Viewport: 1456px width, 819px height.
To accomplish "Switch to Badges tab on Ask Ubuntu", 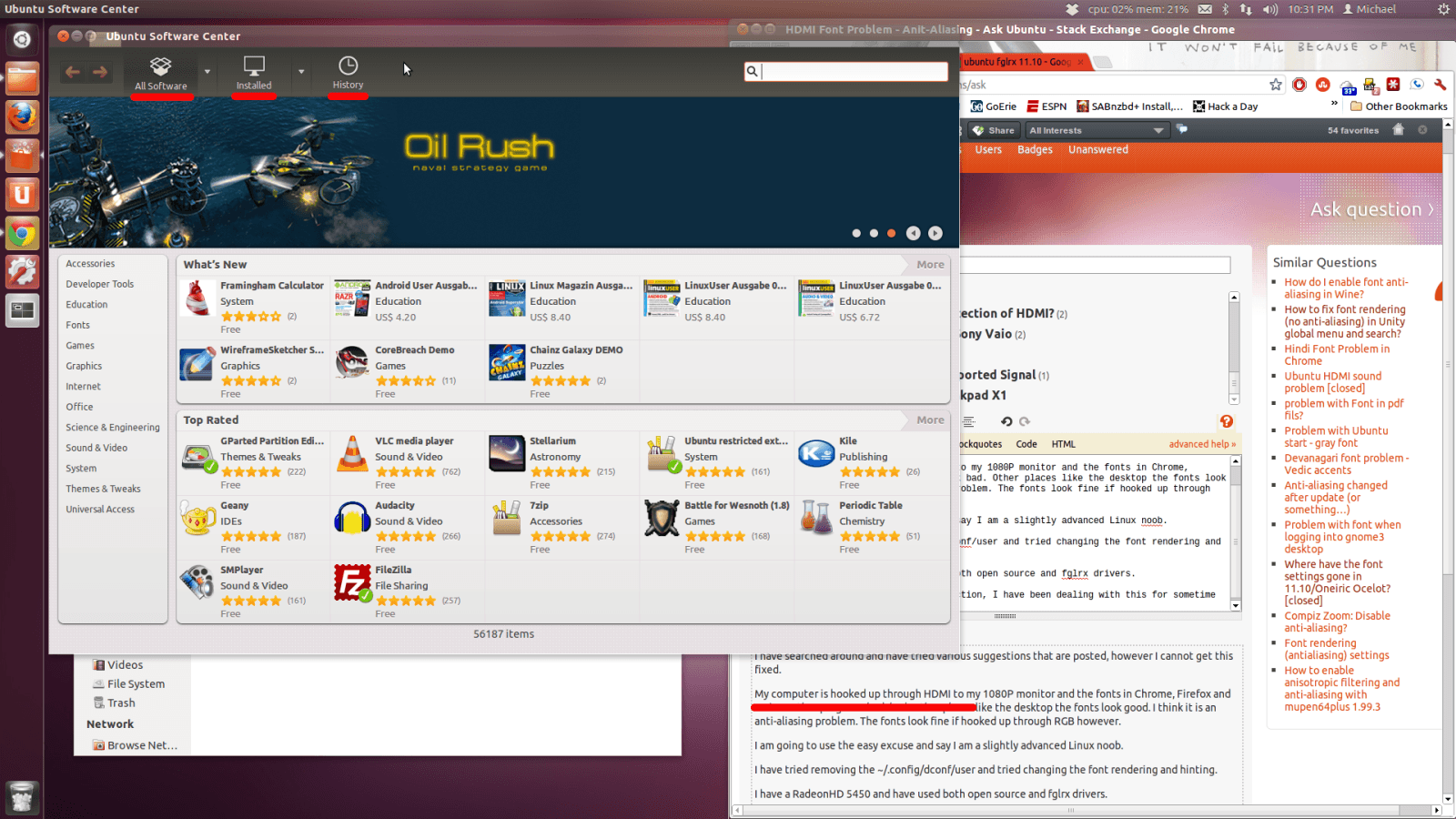I will tap(1035, 150).
